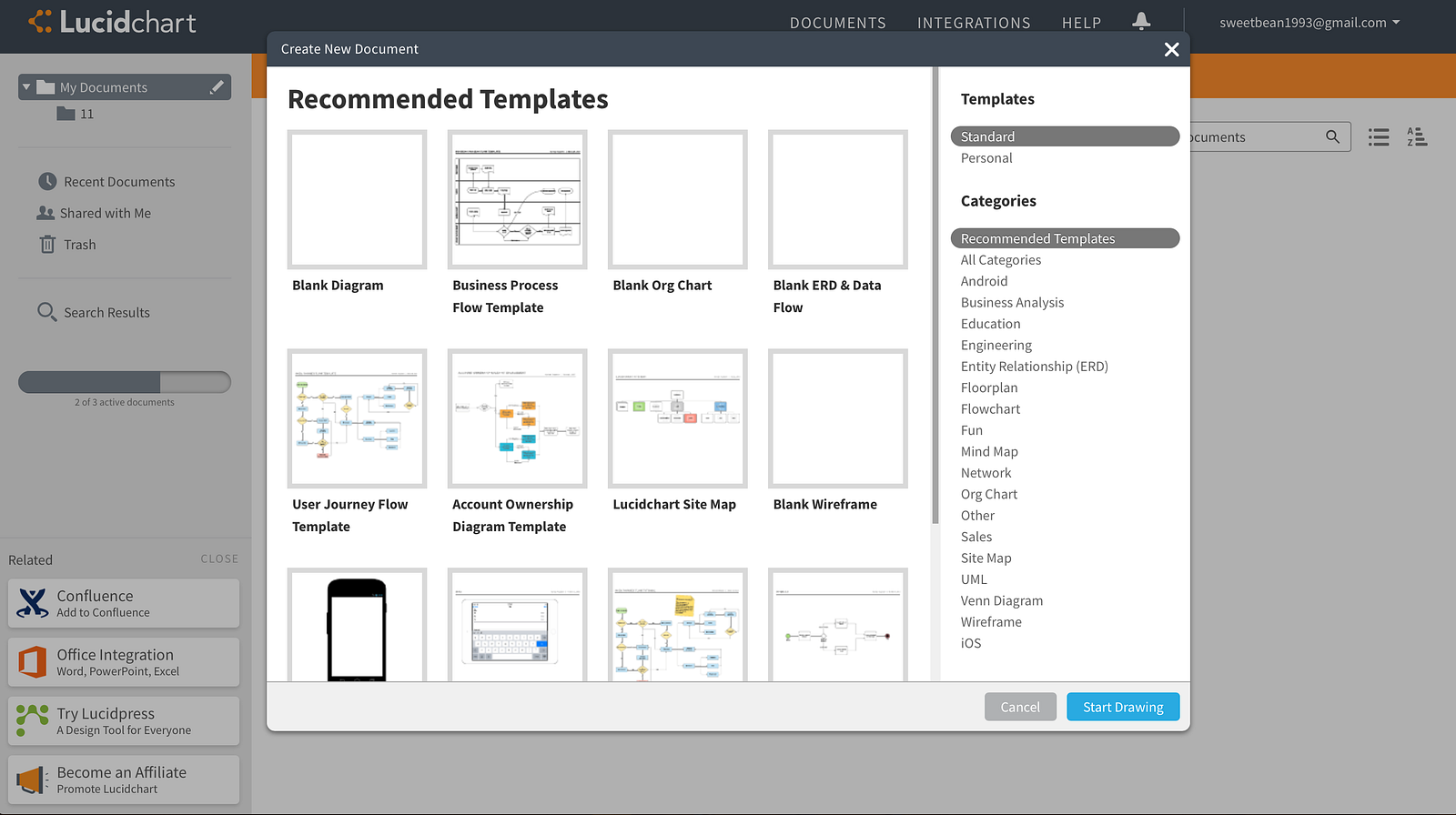This screenshot has height=815, width=1456.
Task: Close the Create New Document dialog
Action: [1171, 49]
